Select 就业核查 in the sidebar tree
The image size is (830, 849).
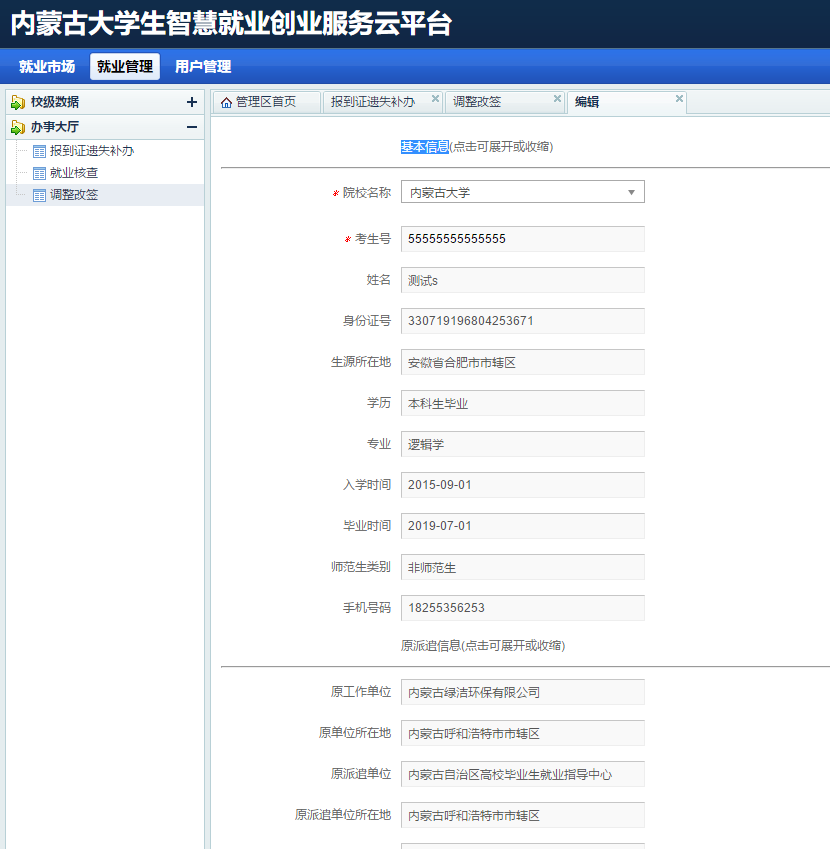click(x=74, y=173)
